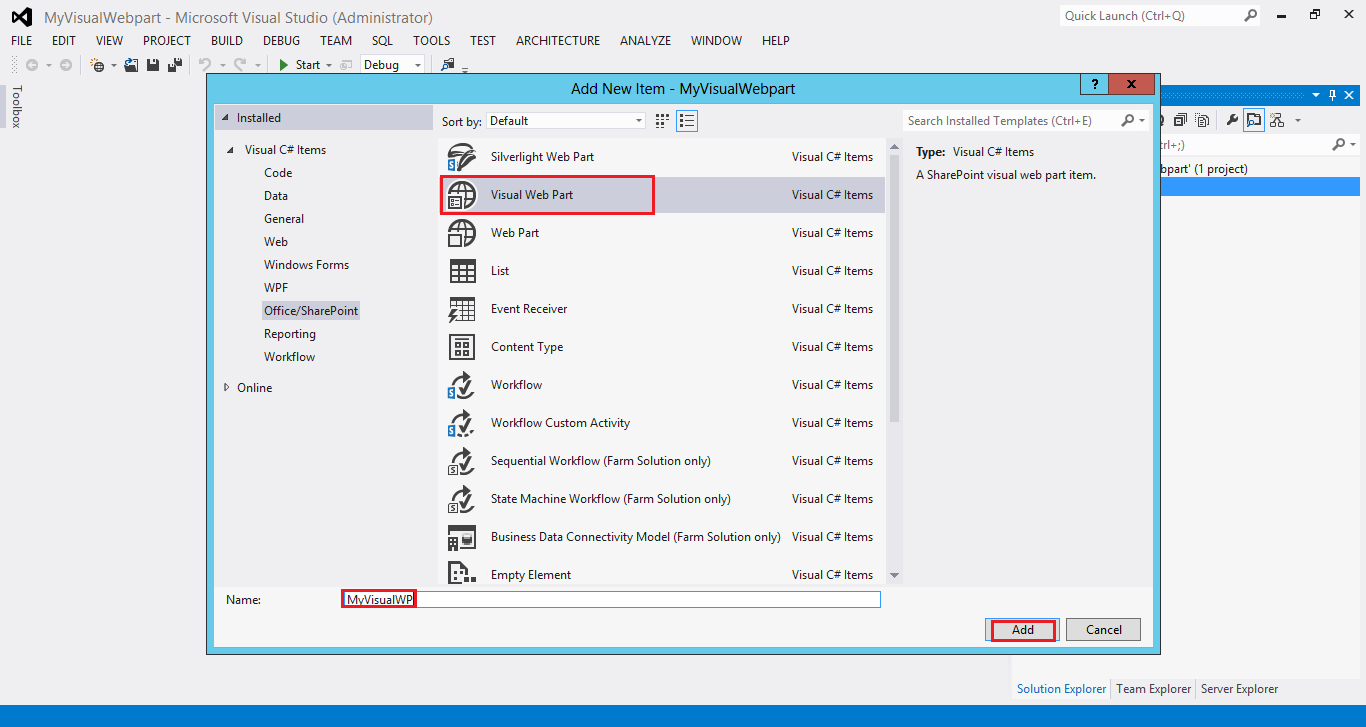
Task: Select Business Data Connectivity Model icon
Action: pos(461,537)
